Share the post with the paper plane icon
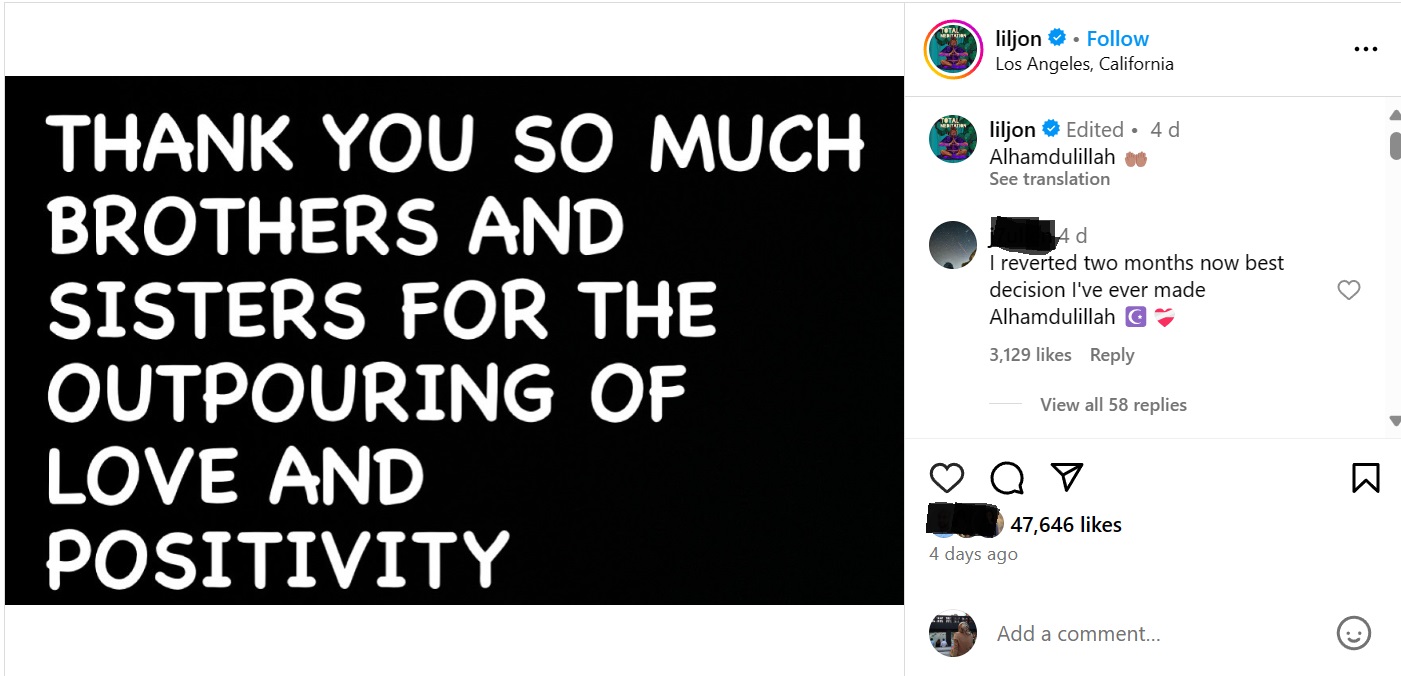 1067,477
